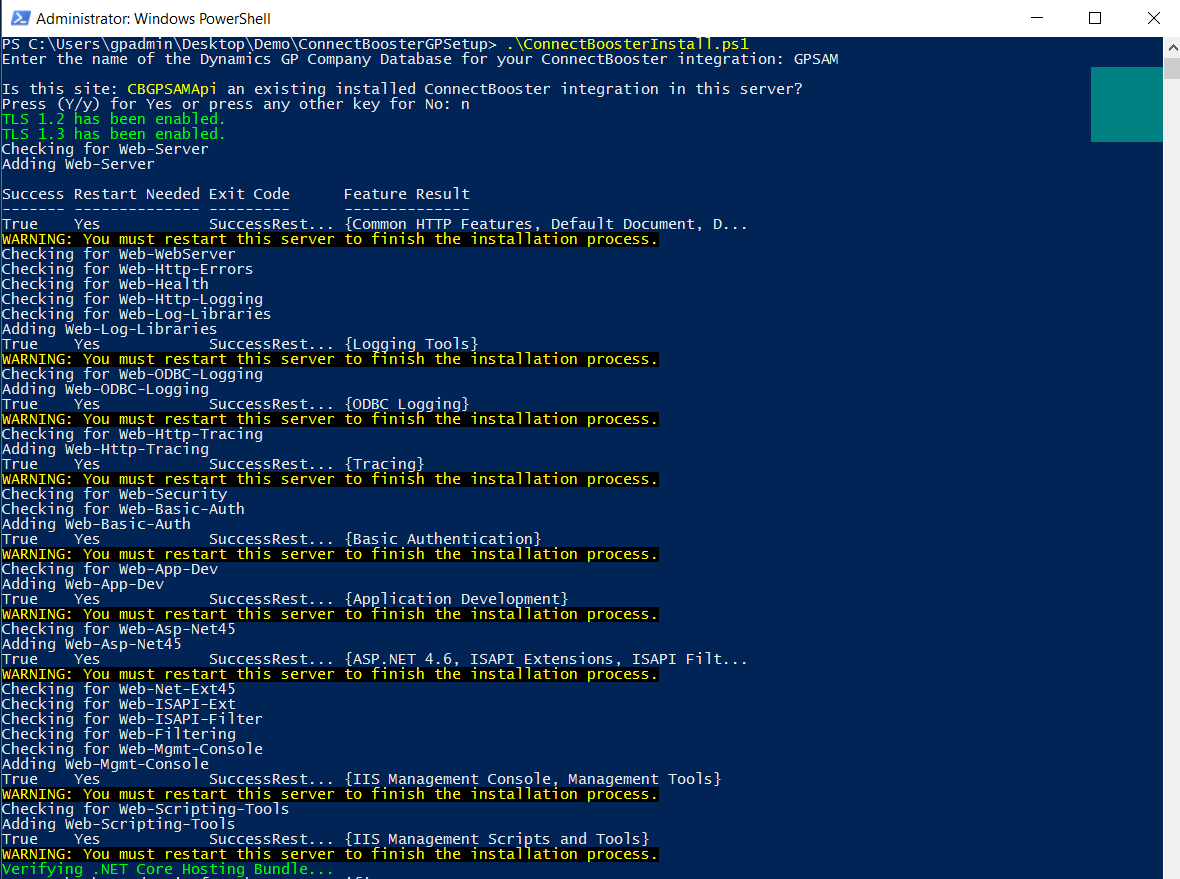Click the TLS 1.3 enabled message
Screen dimensions: 1180x879
point(113,134)
